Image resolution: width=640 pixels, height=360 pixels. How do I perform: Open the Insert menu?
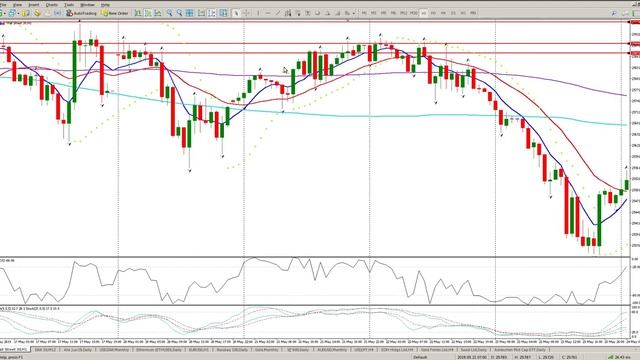tap(34, 5)
